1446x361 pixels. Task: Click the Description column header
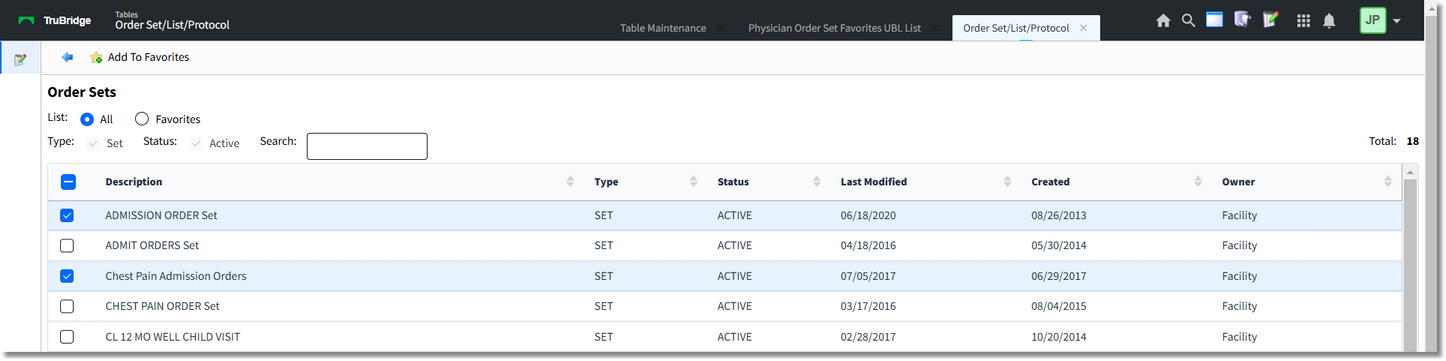(x=134, y=182)
